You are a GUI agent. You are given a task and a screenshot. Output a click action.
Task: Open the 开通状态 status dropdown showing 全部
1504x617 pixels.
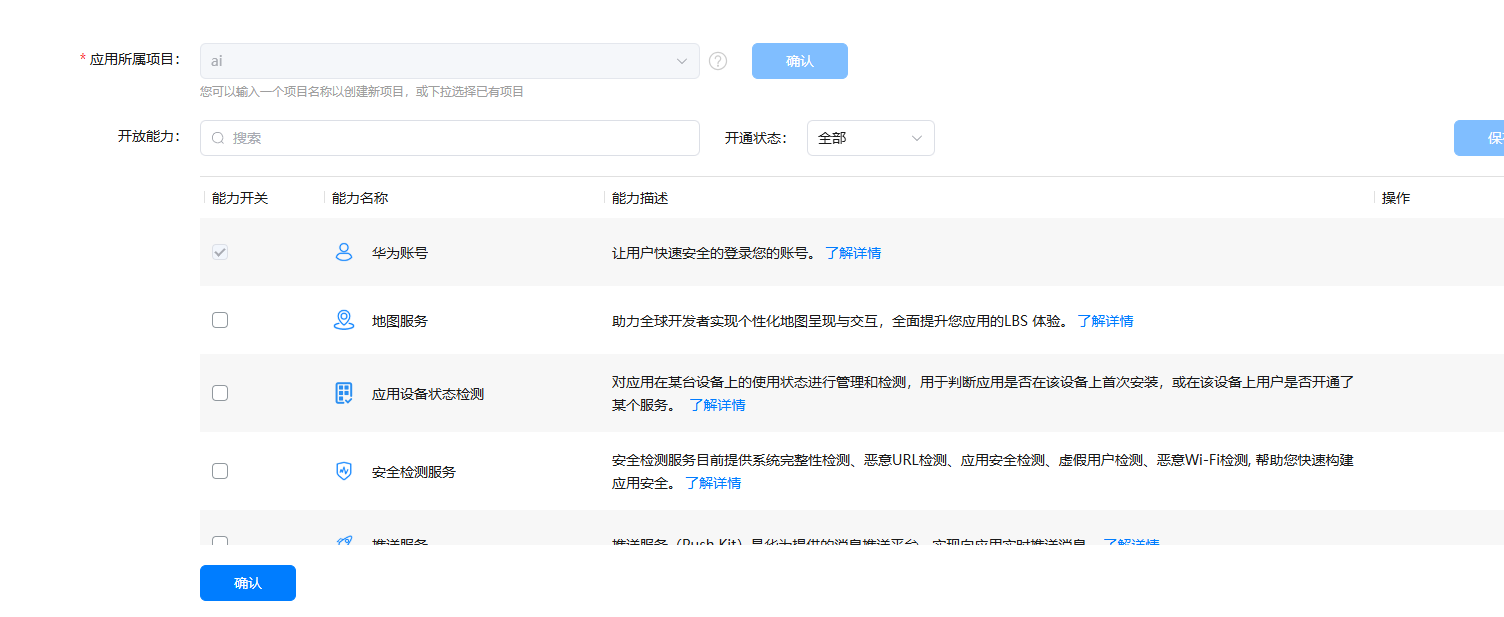pos(870,137)
